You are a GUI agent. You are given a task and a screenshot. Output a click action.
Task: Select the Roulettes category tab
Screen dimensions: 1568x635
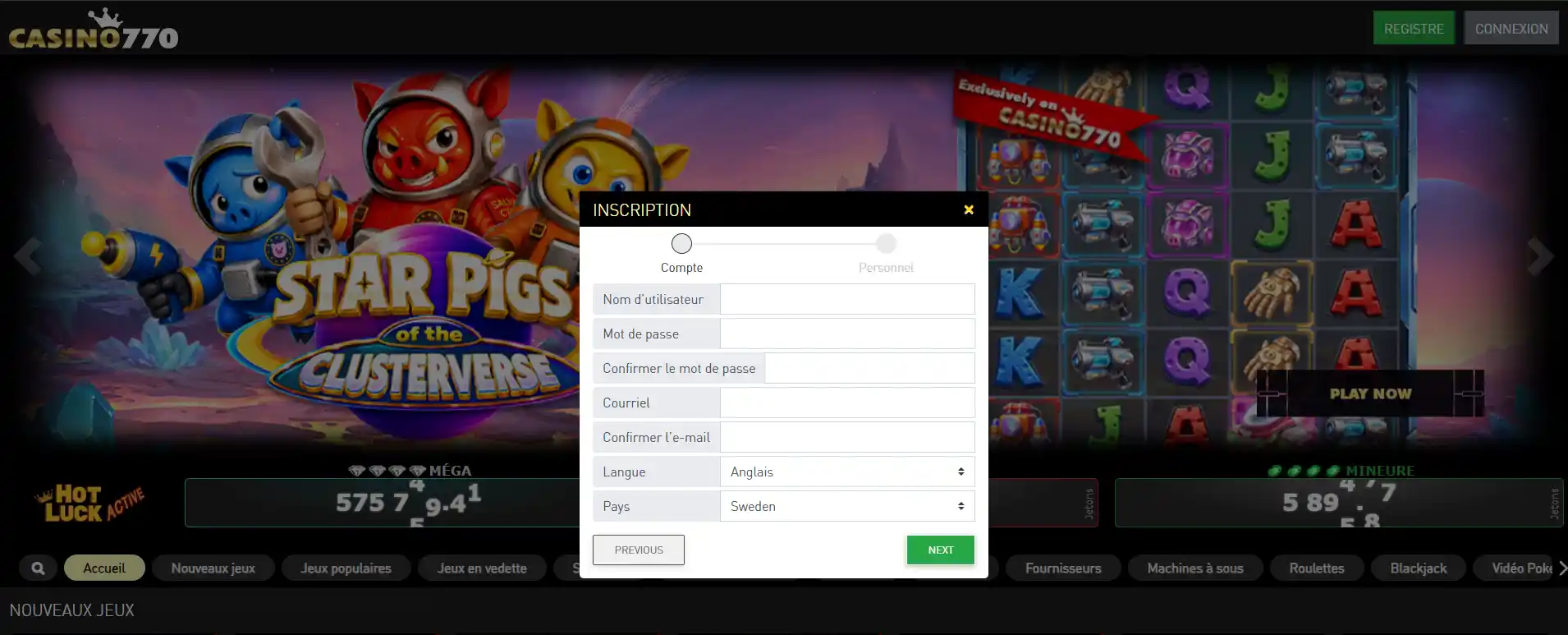1317,568
